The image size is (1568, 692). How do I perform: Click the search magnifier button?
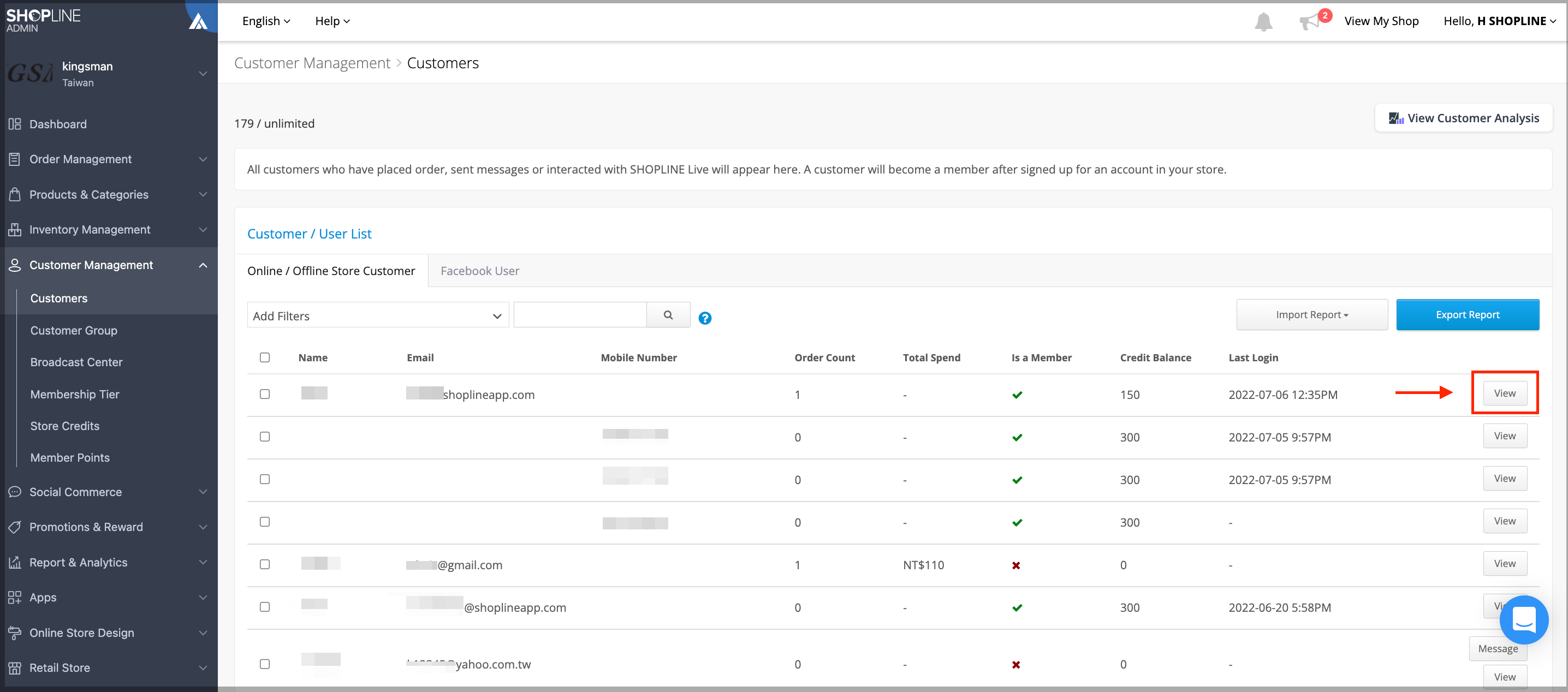[668, 315]
